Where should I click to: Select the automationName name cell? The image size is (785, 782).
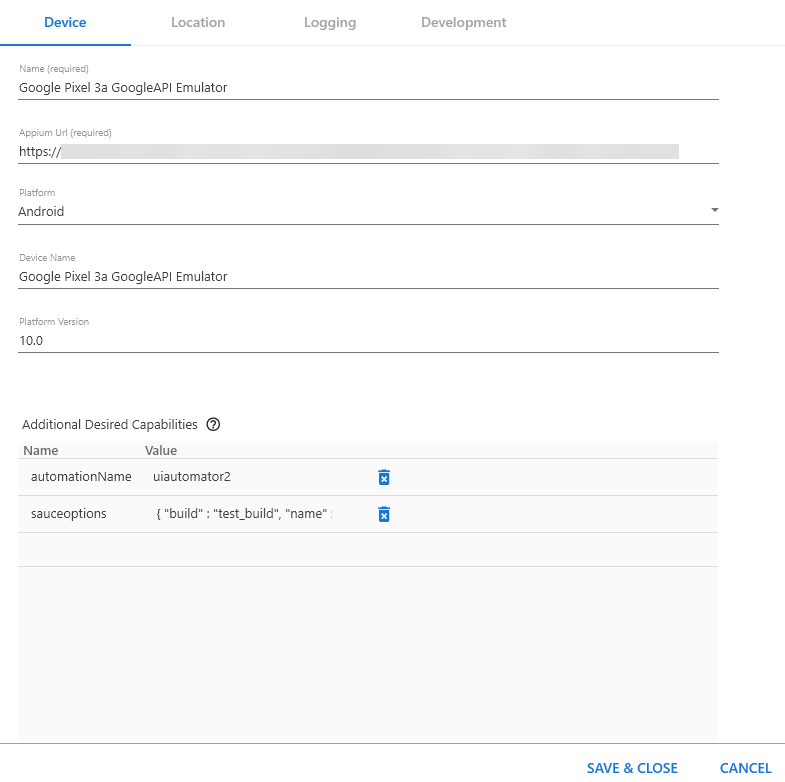click(81, 477)
